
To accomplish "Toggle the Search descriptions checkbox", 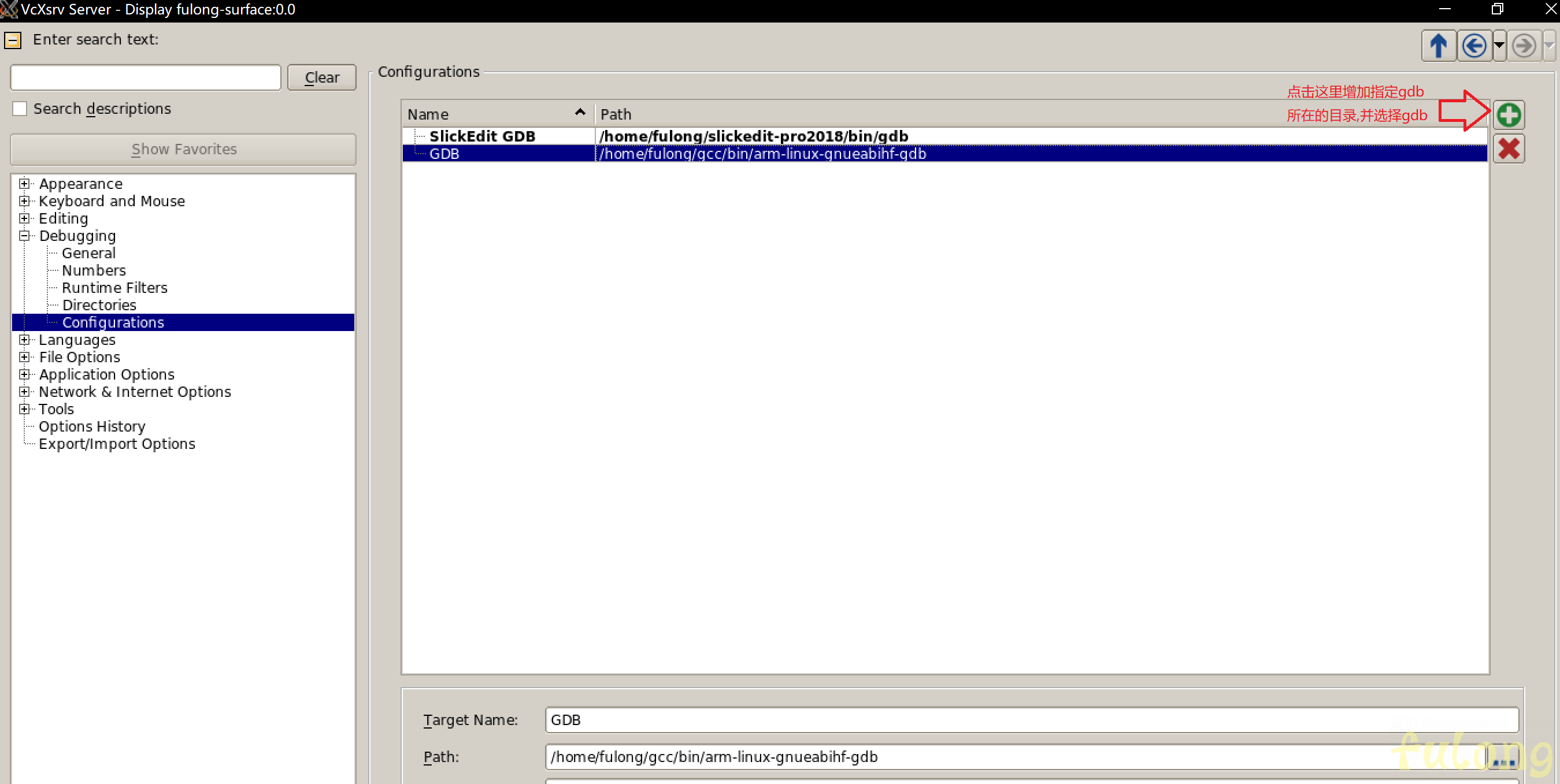I will [x=20, y=109].
